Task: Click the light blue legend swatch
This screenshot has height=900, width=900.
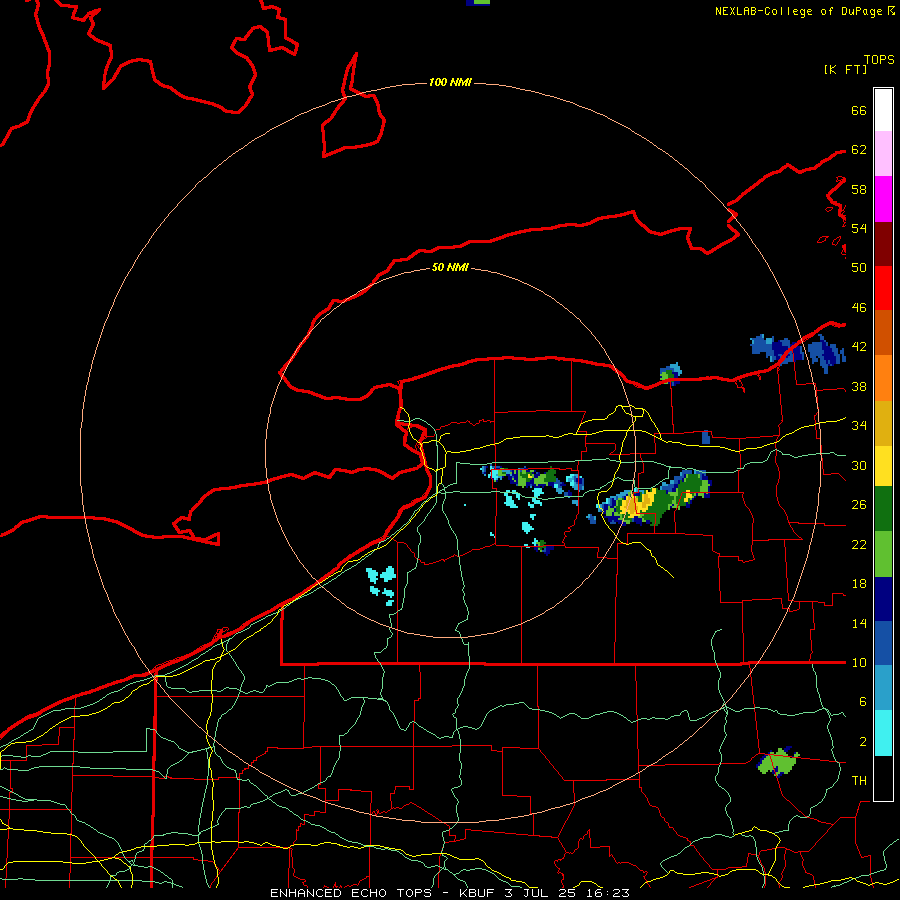Action: click(x=883, y=688)
